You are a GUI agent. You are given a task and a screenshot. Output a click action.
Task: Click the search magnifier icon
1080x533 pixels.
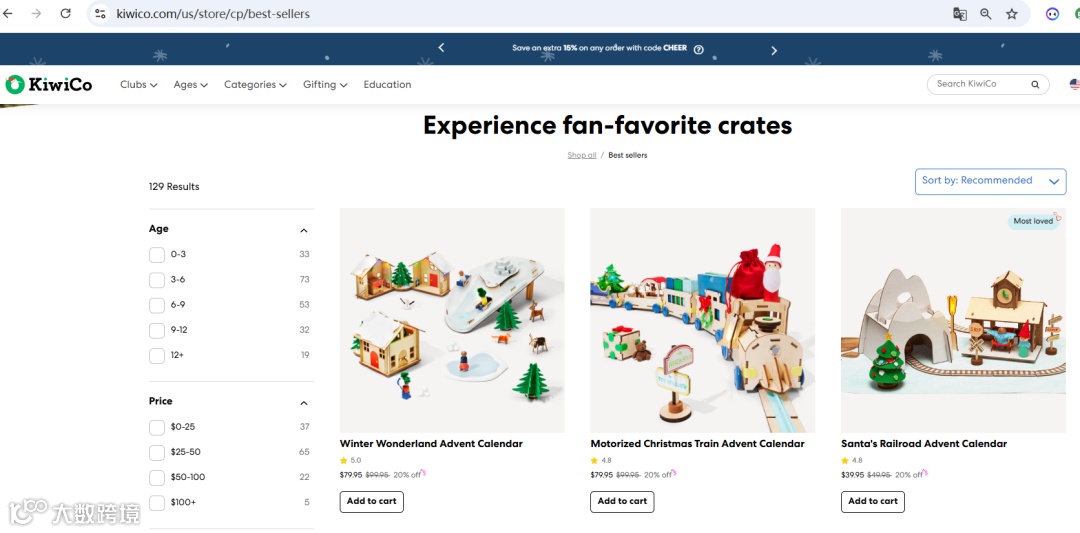[x=1035, y=84]
